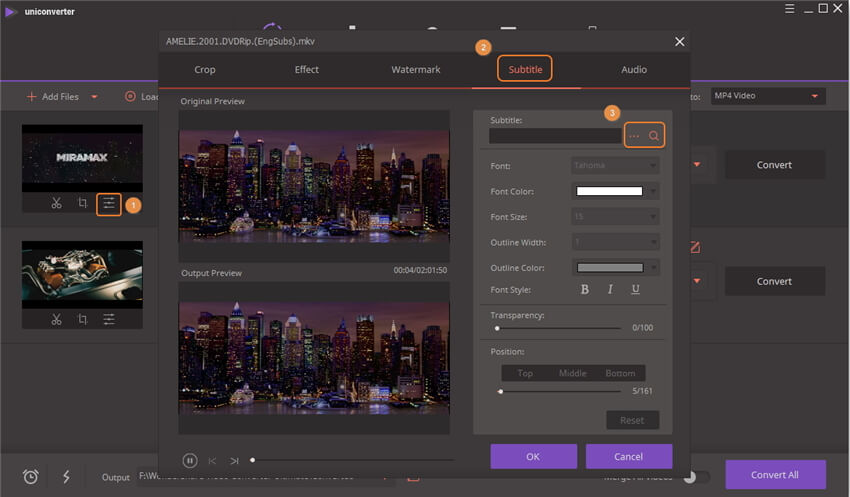Open trim scissors for engine video
Viewport: 850px width, 497px height.
click(x=56, y=319)
